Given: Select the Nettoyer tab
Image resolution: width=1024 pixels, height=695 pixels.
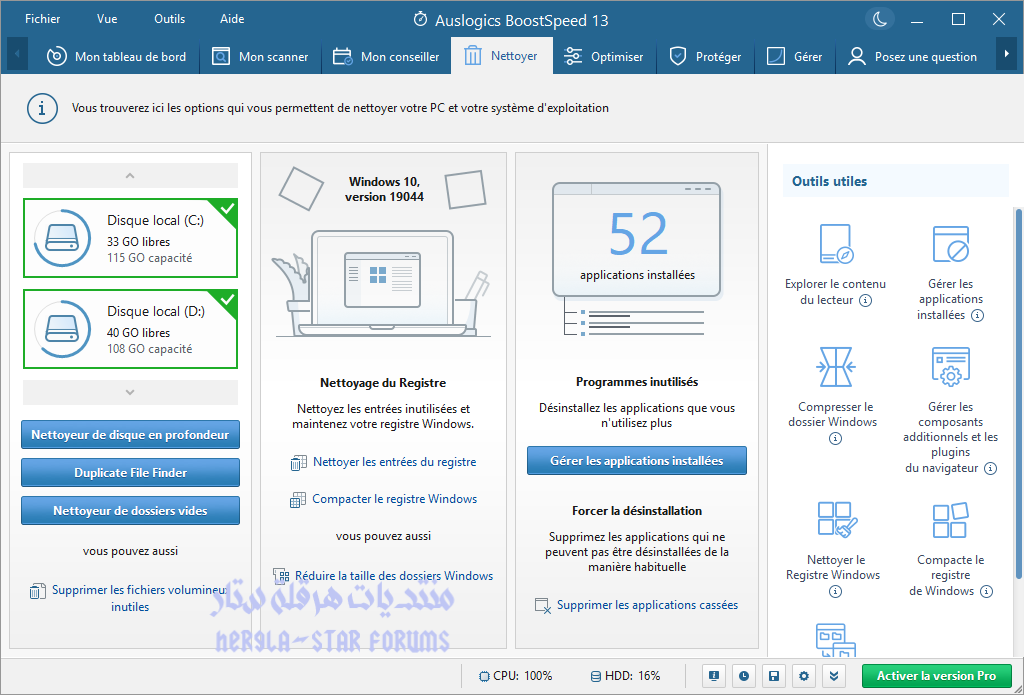Looking at the screenshot, I should click(x=501, y=56).
